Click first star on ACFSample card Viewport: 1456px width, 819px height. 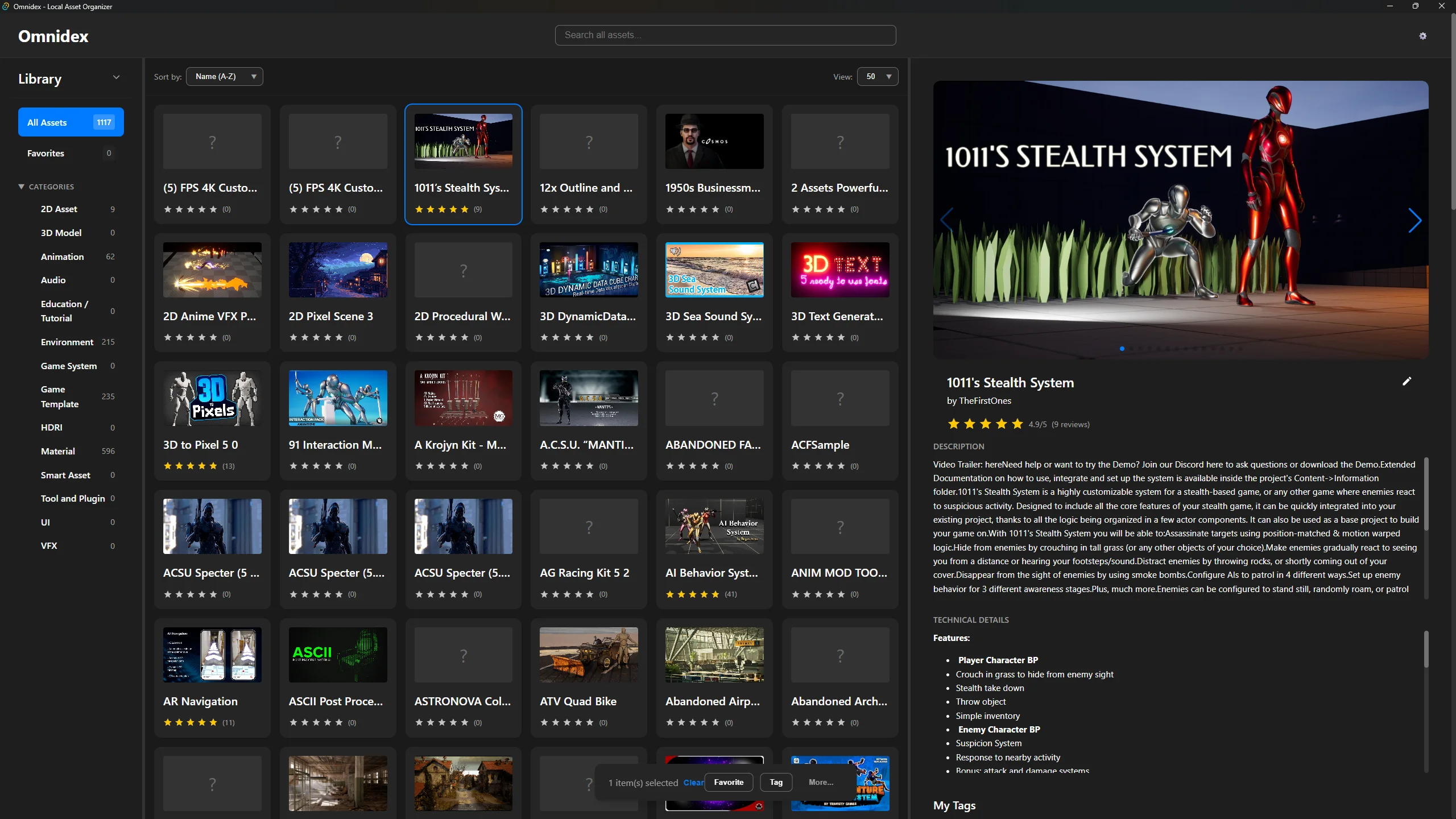click(x=796, y=466)
